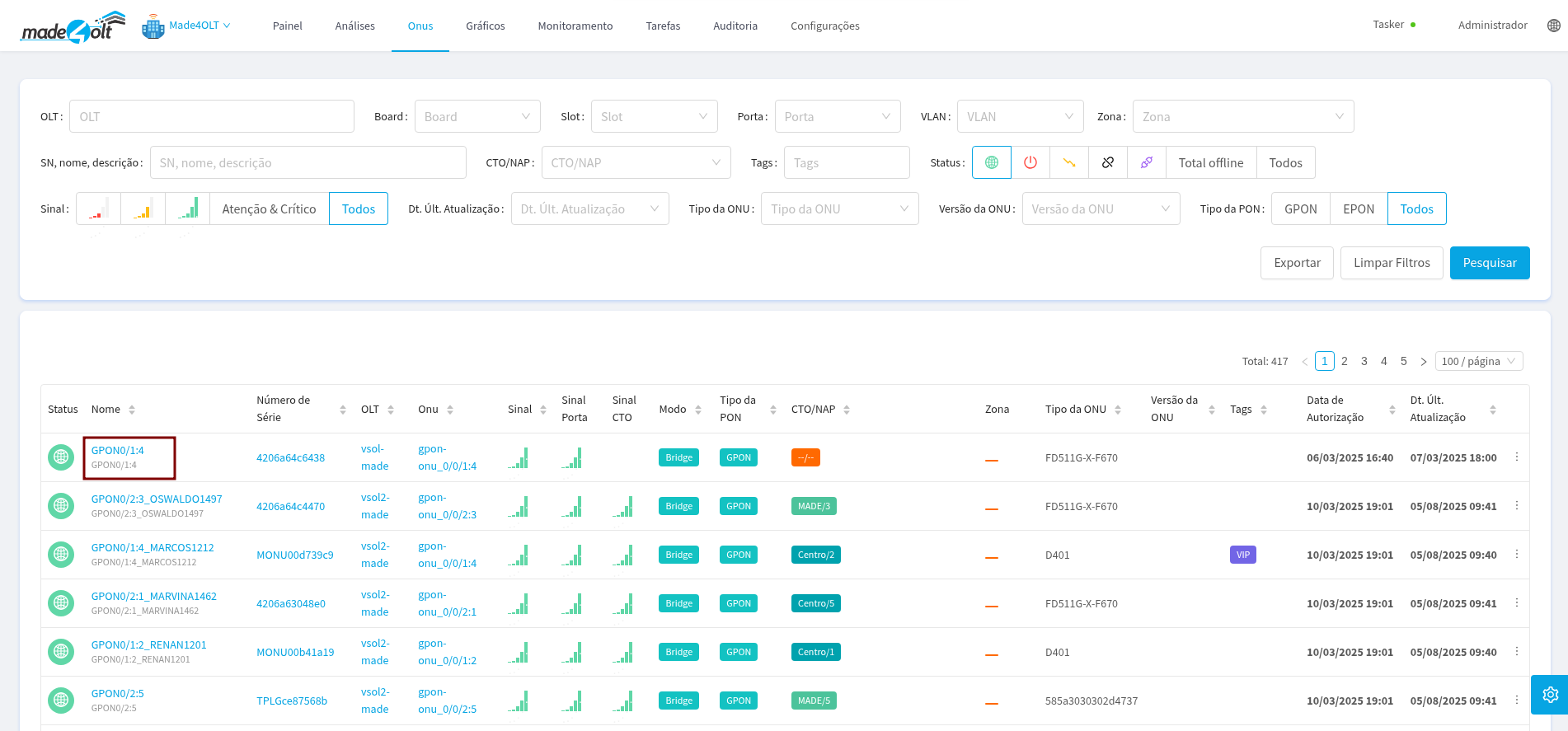Filter status by yellow signal-loss icon
Image resolution: width=1568 pixels, height=731 pixels.
tap(1069, 162)
